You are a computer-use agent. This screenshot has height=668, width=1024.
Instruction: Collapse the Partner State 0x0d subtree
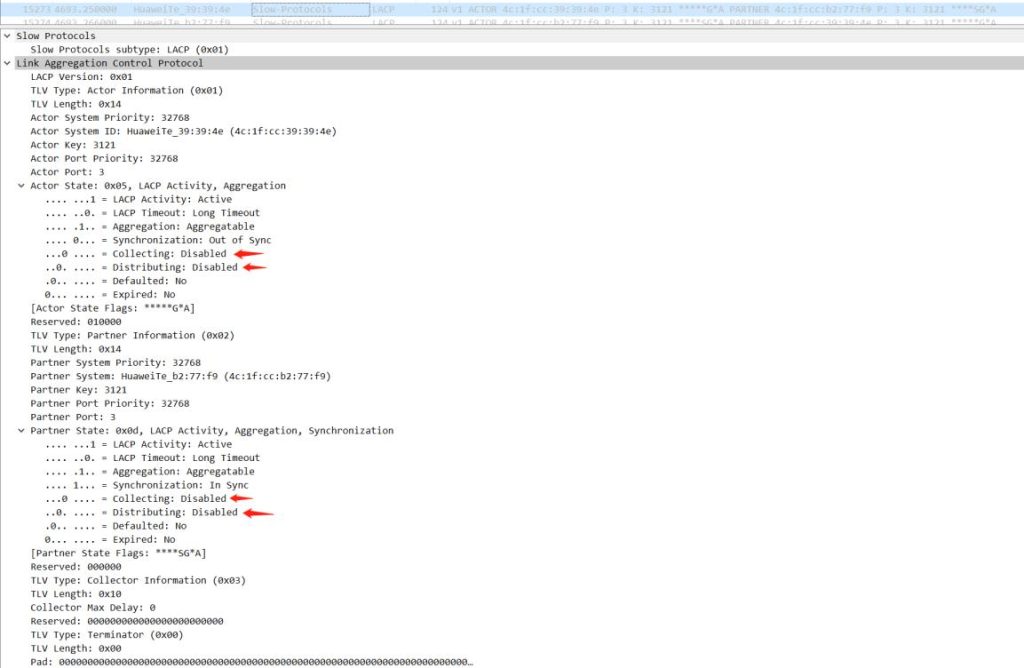21,431
